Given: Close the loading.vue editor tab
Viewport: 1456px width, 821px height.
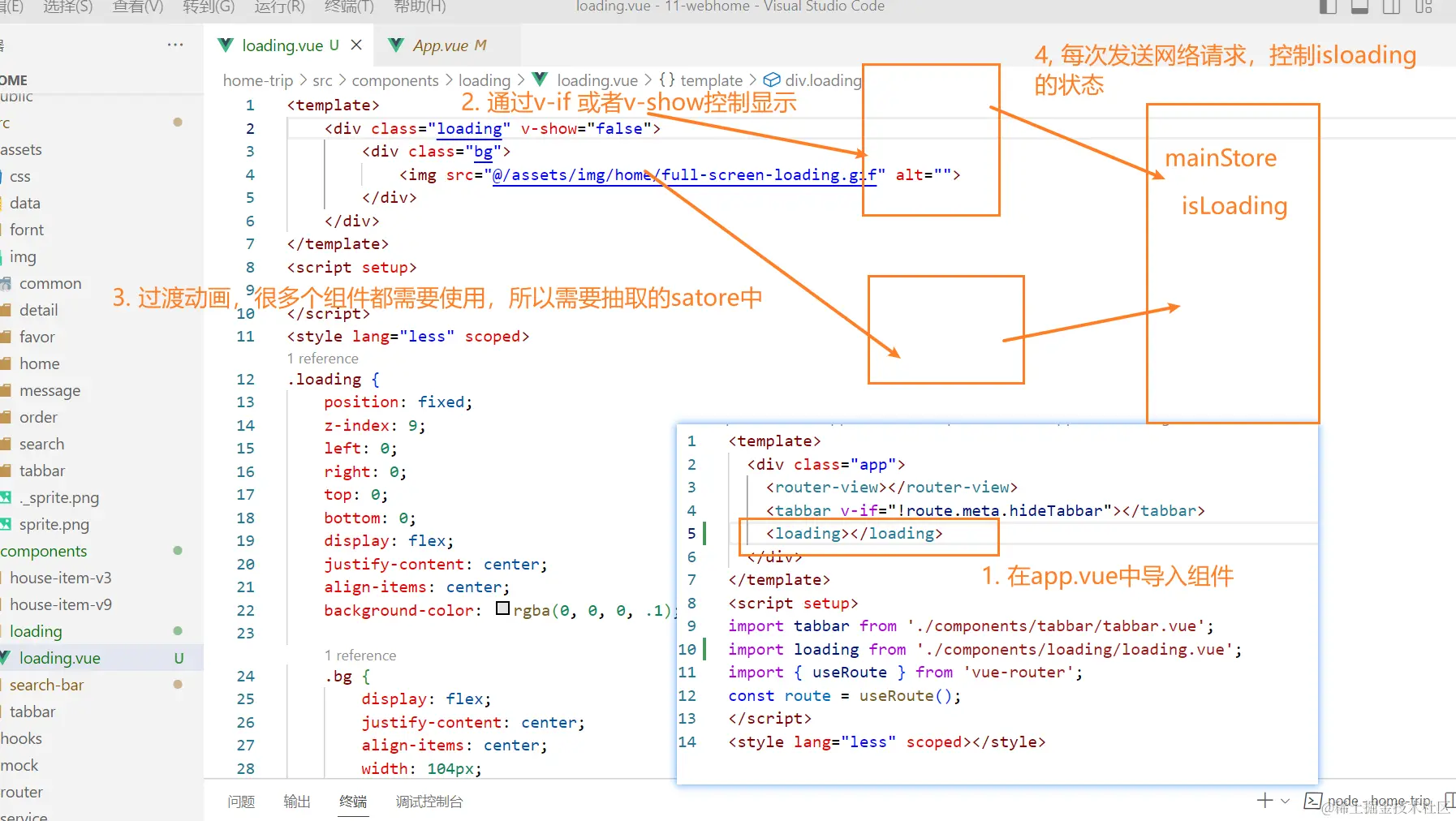Looking at the screenshot, I should [356, 45].
